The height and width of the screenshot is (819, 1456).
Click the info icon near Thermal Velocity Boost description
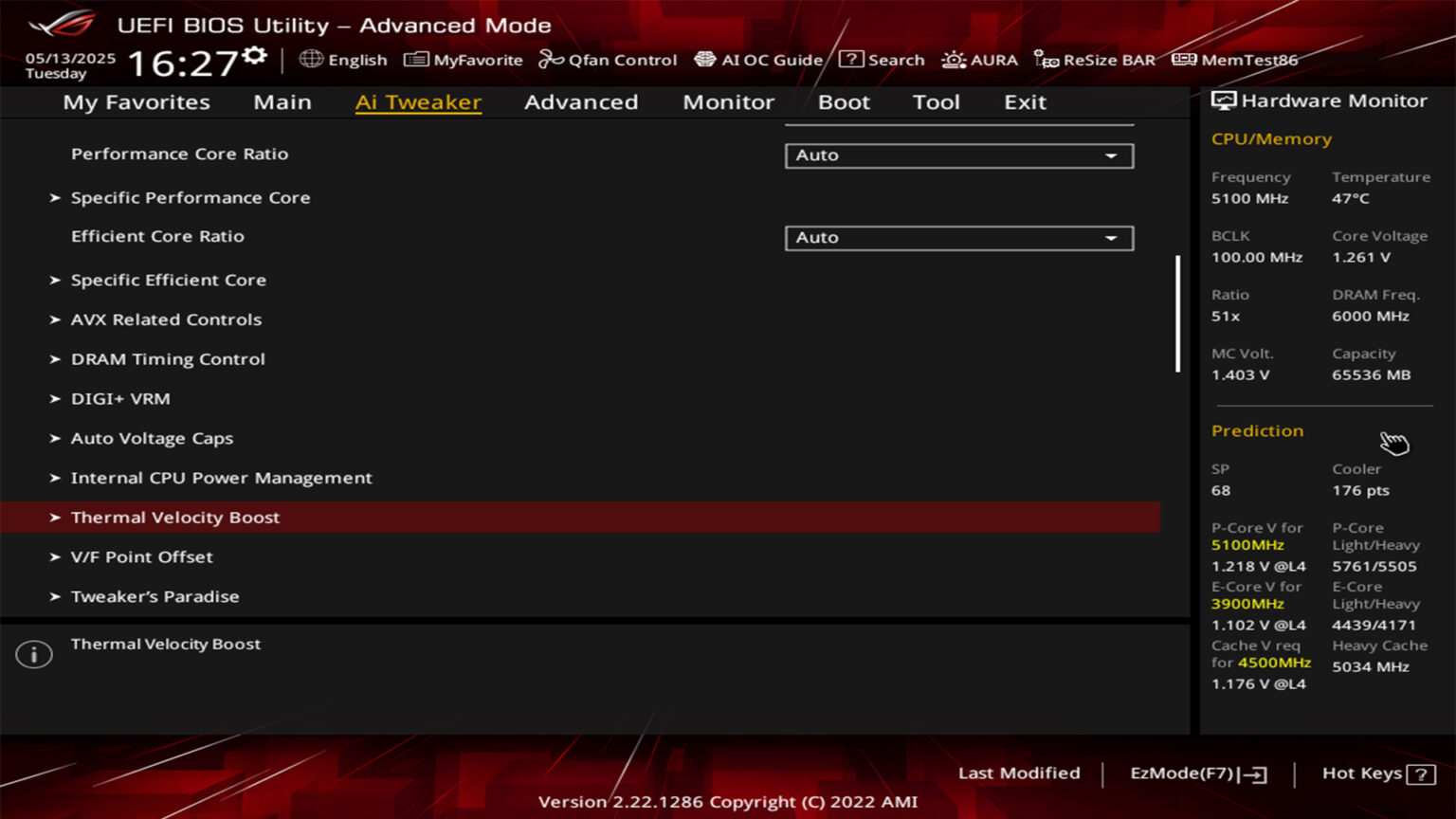point(33,653)
